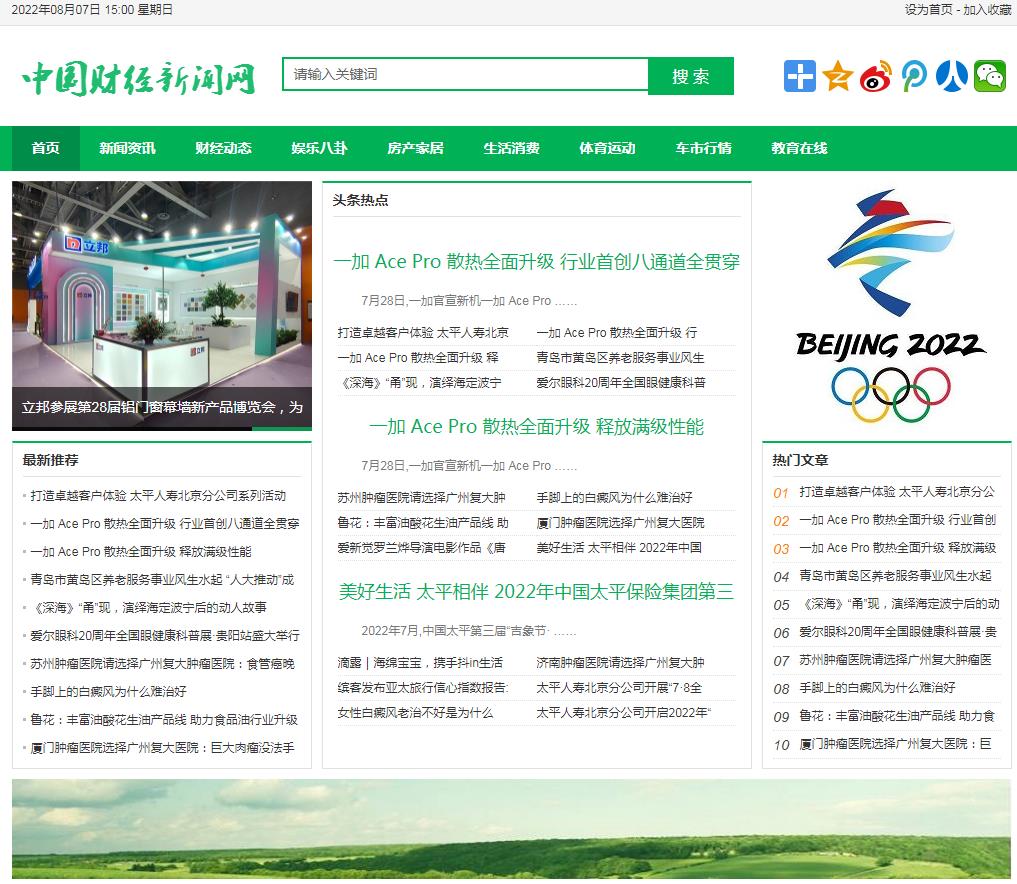Open 最新推荐 item 青岛市黄岛区养老服务事业风生水起
1017x884 pixels.
162,579
